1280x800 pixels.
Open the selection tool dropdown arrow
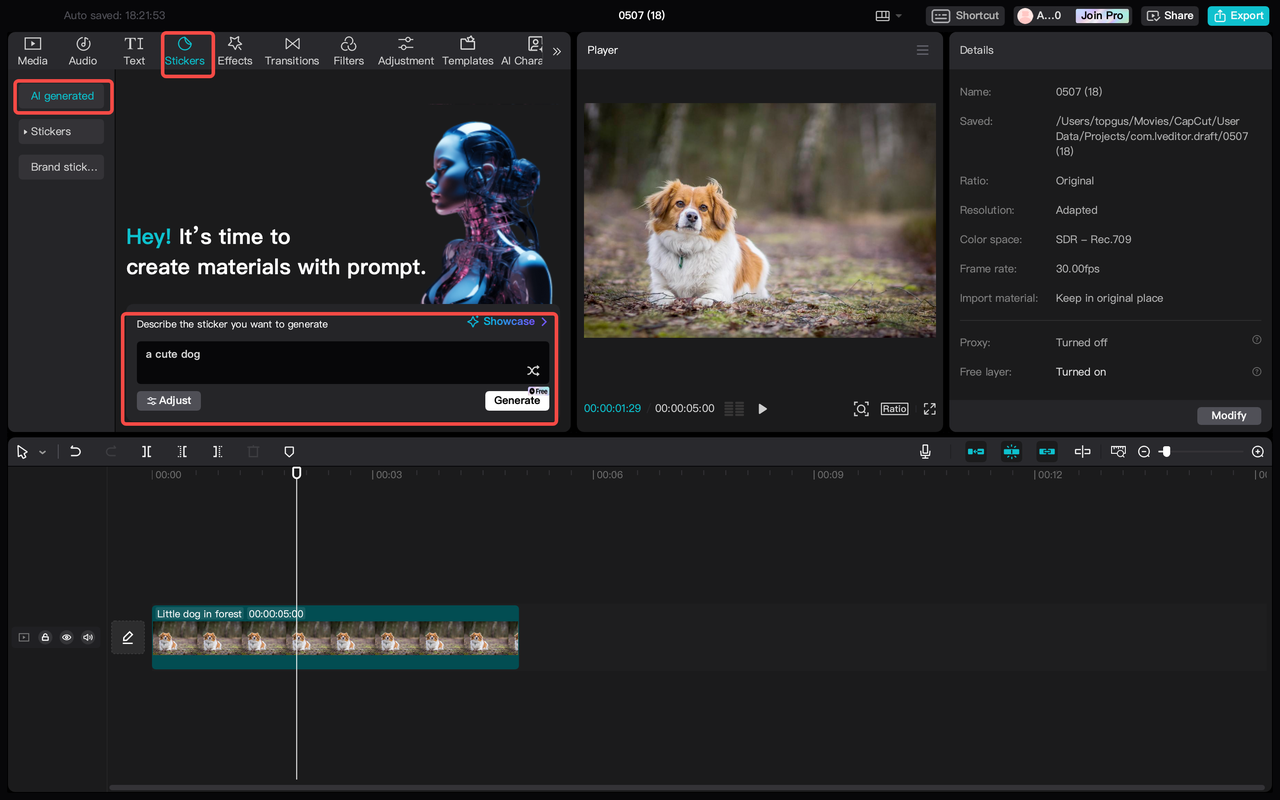point(42,453)
